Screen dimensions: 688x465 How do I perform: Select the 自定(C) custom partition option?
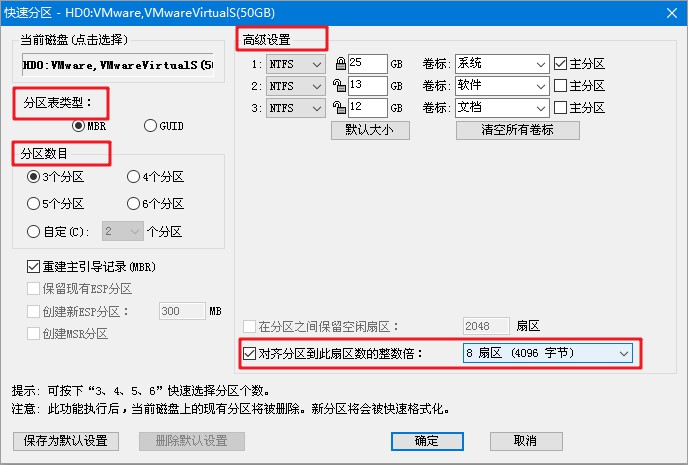click(34, 231)
